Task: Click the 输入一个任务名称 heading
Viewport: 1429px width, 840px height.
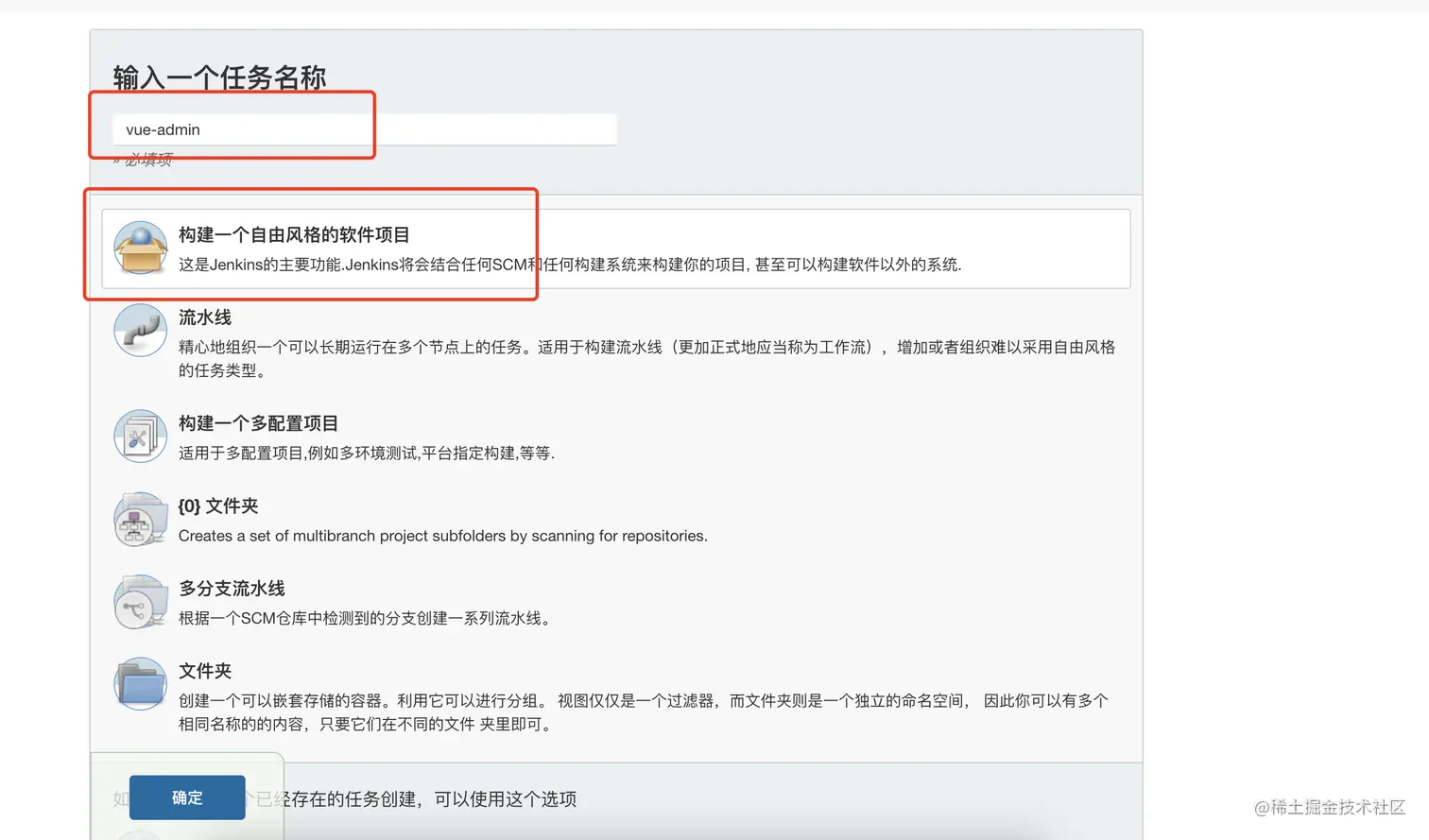Action: pos(219,77)
